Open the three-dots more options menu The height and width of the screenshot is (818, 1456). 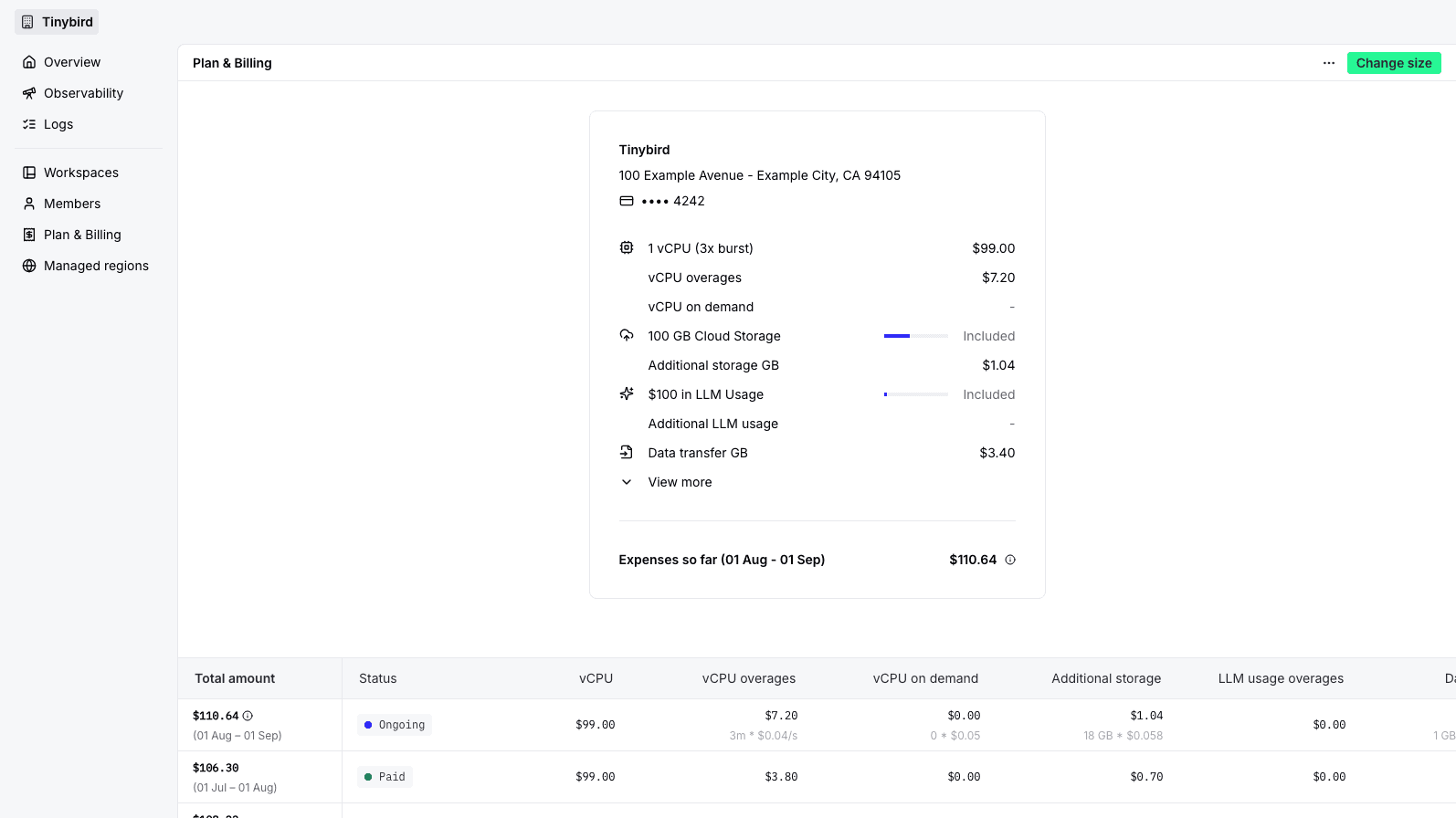(x=1329, y=63)
